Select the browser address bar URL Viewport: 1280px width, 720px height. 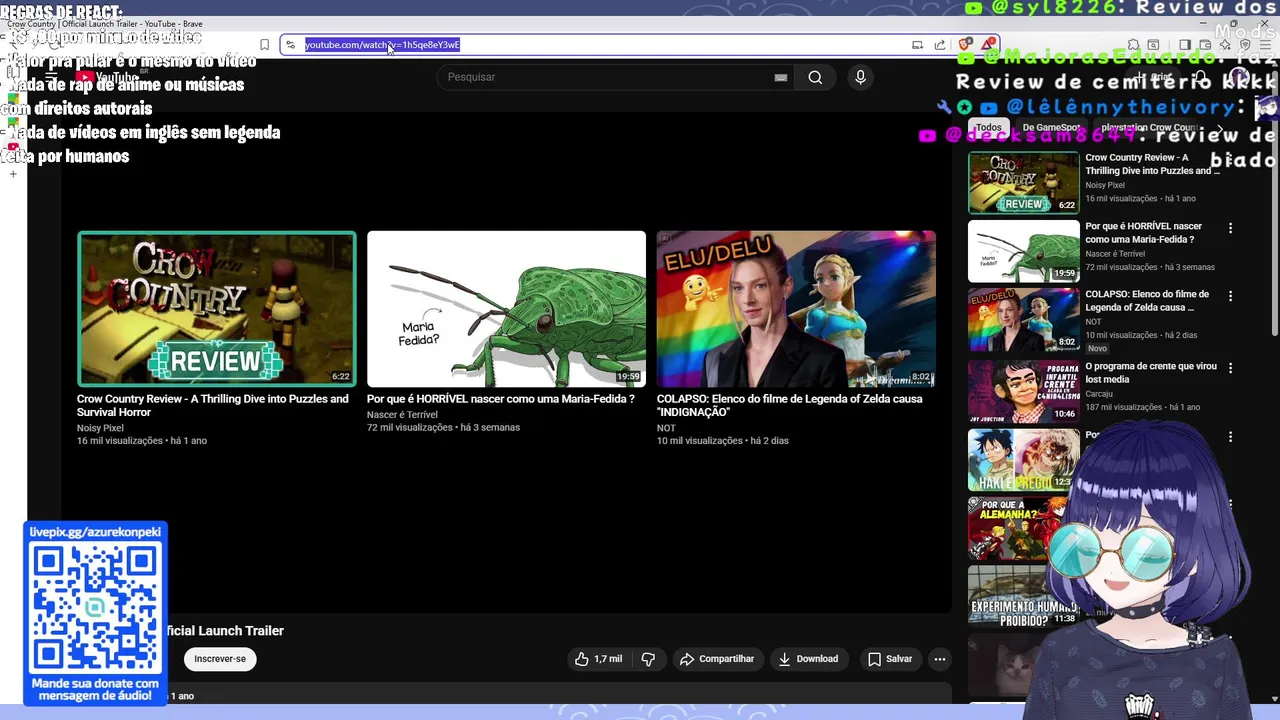(x=382, y=44)
